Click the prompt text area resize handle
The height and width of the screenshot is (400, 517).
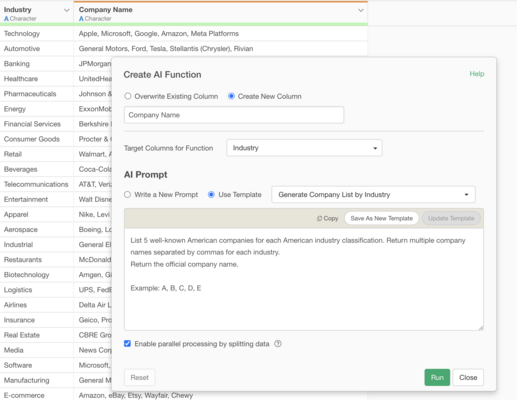tap(481, 328)
